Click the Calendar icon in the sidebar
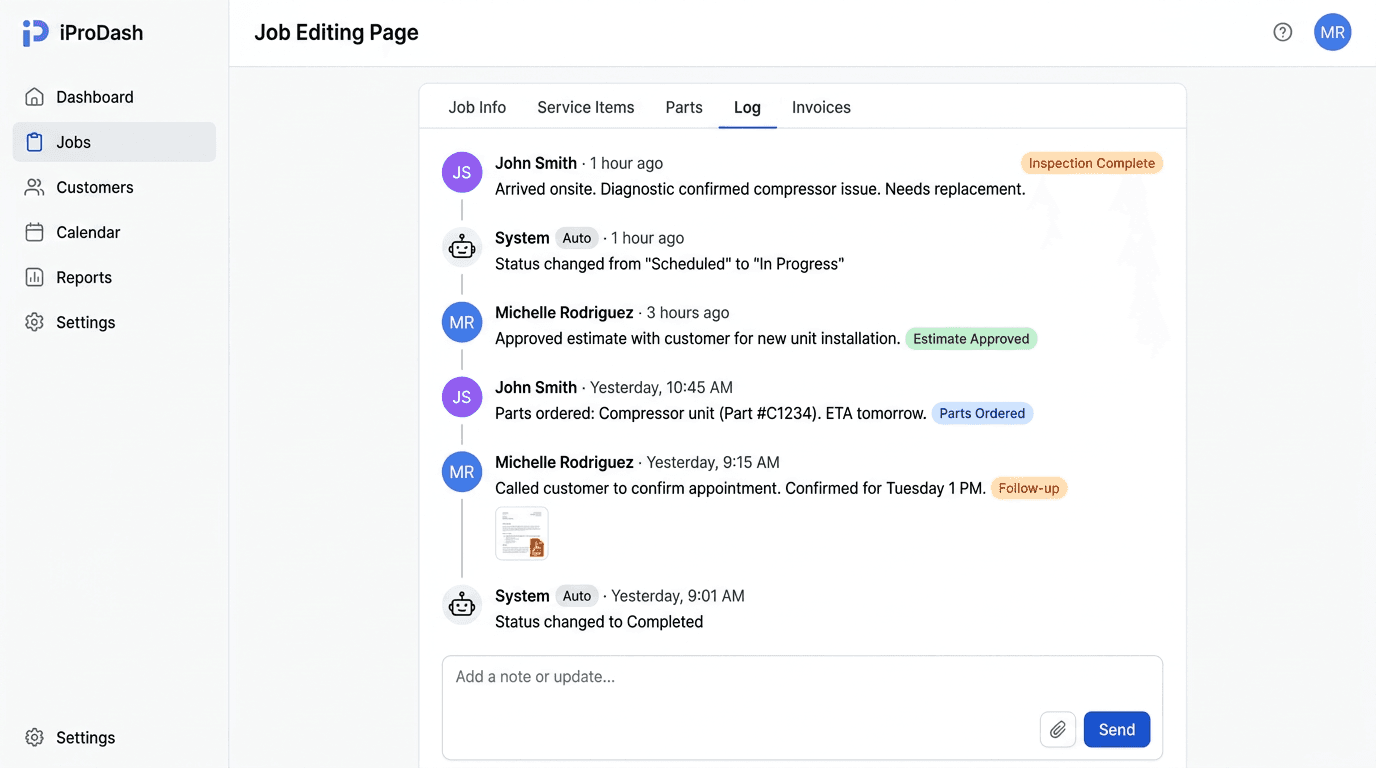The image size is (1376, 768). (35, 232)
